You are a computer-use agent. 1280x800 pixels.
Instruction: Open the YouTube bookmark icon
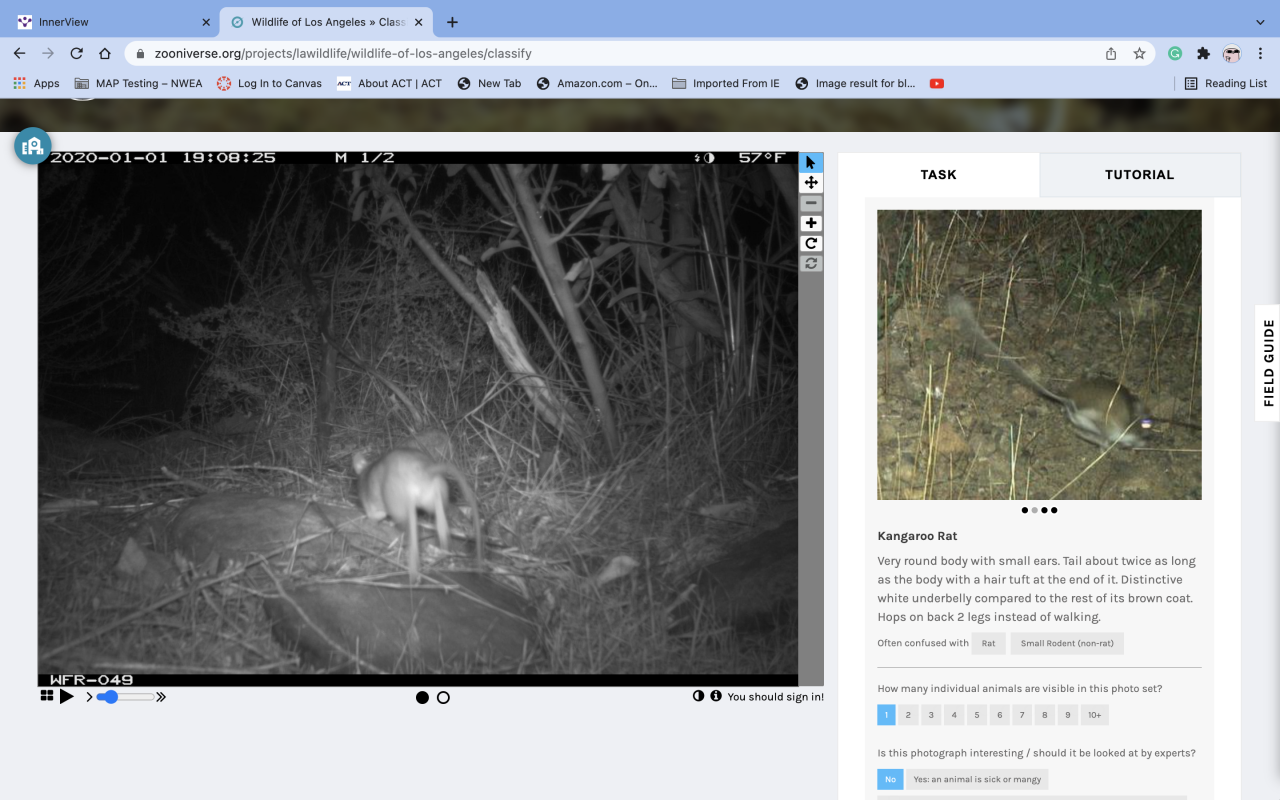(936, 83)
